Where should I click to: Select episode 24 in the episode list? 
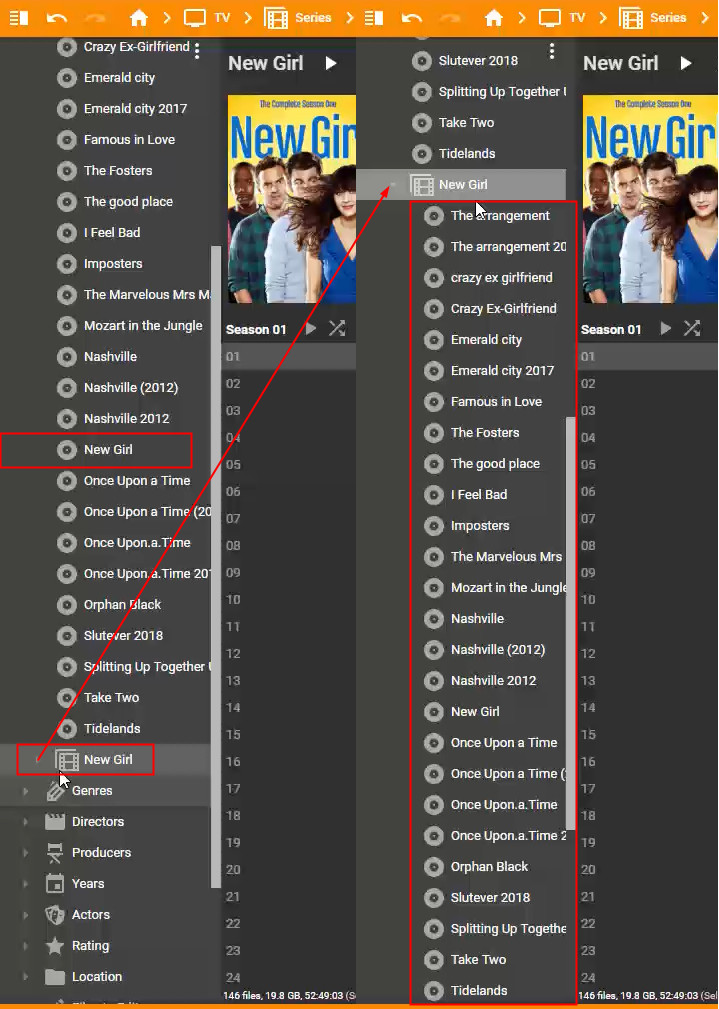pos(234,977)
